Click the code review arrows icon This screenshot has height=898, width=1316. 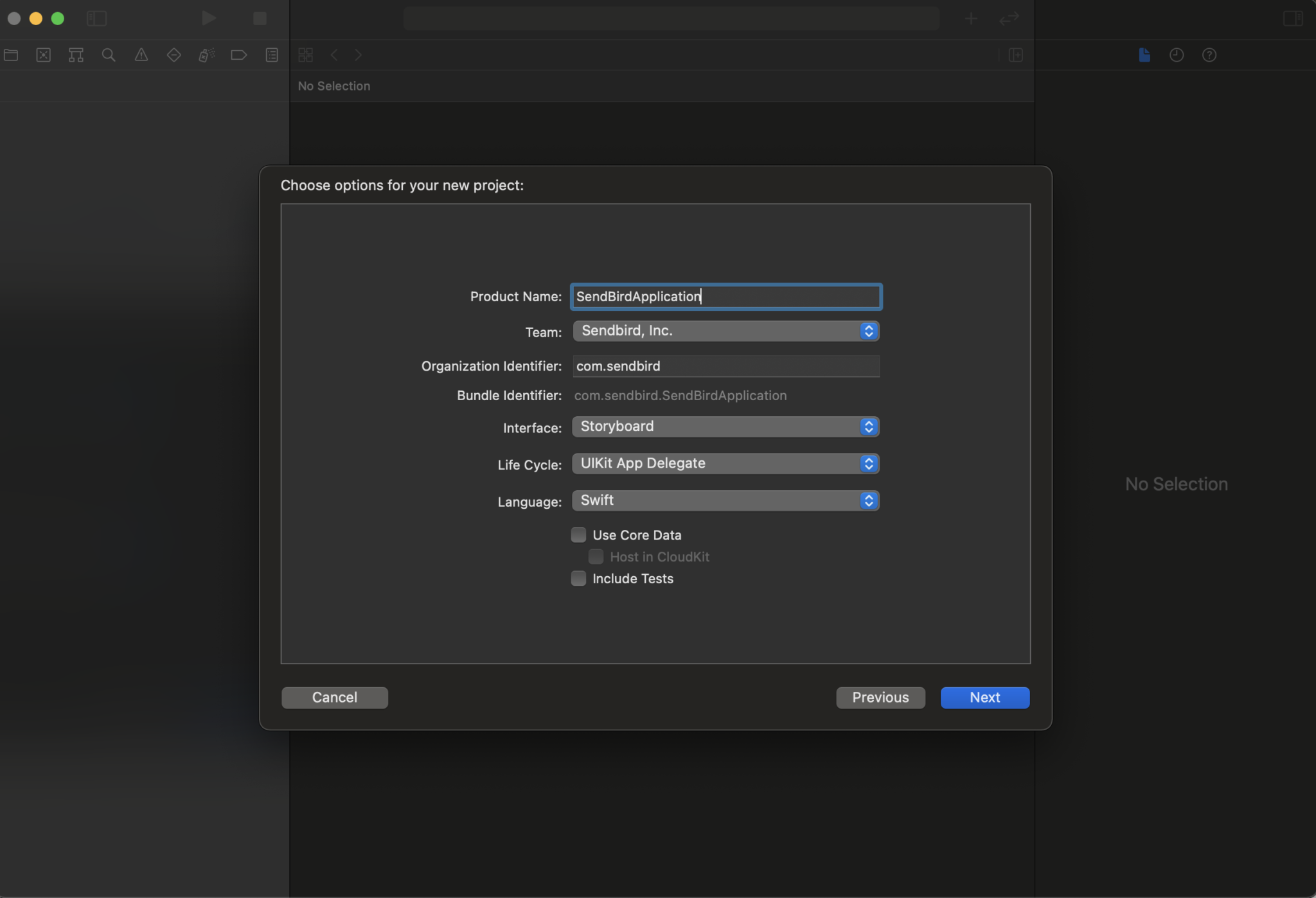(x=1009, y=19)
